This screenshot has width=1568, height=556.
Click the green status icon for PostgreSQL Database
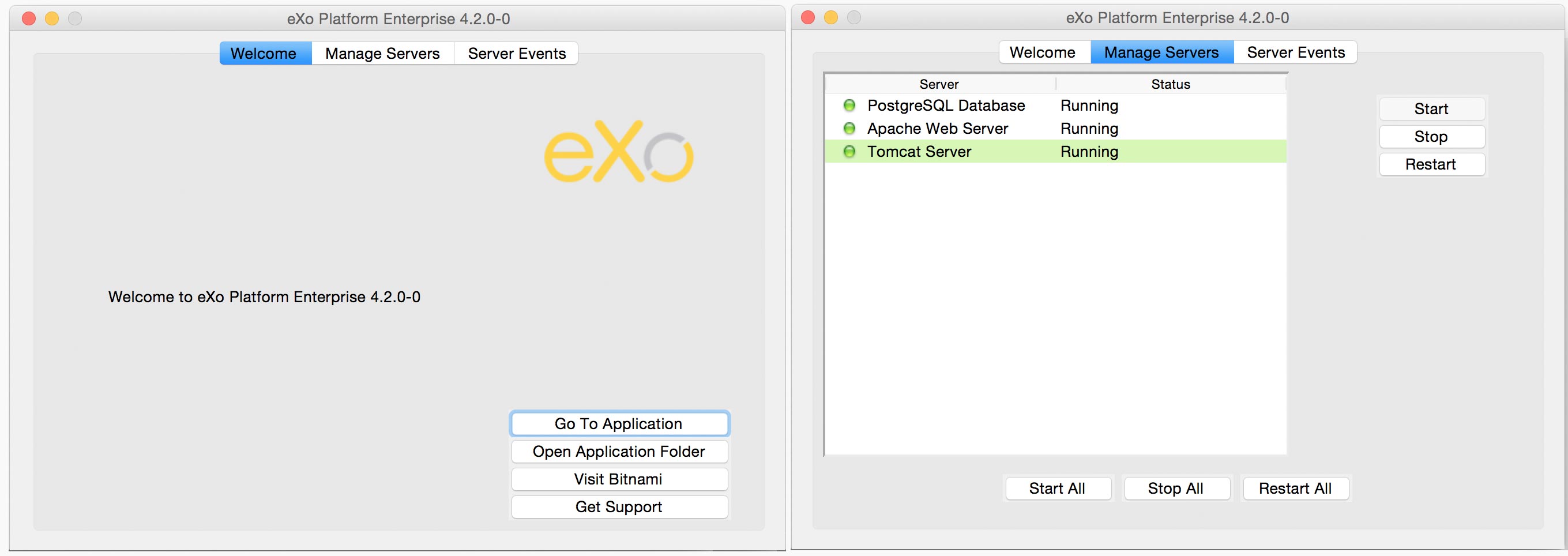pos(849,106)
